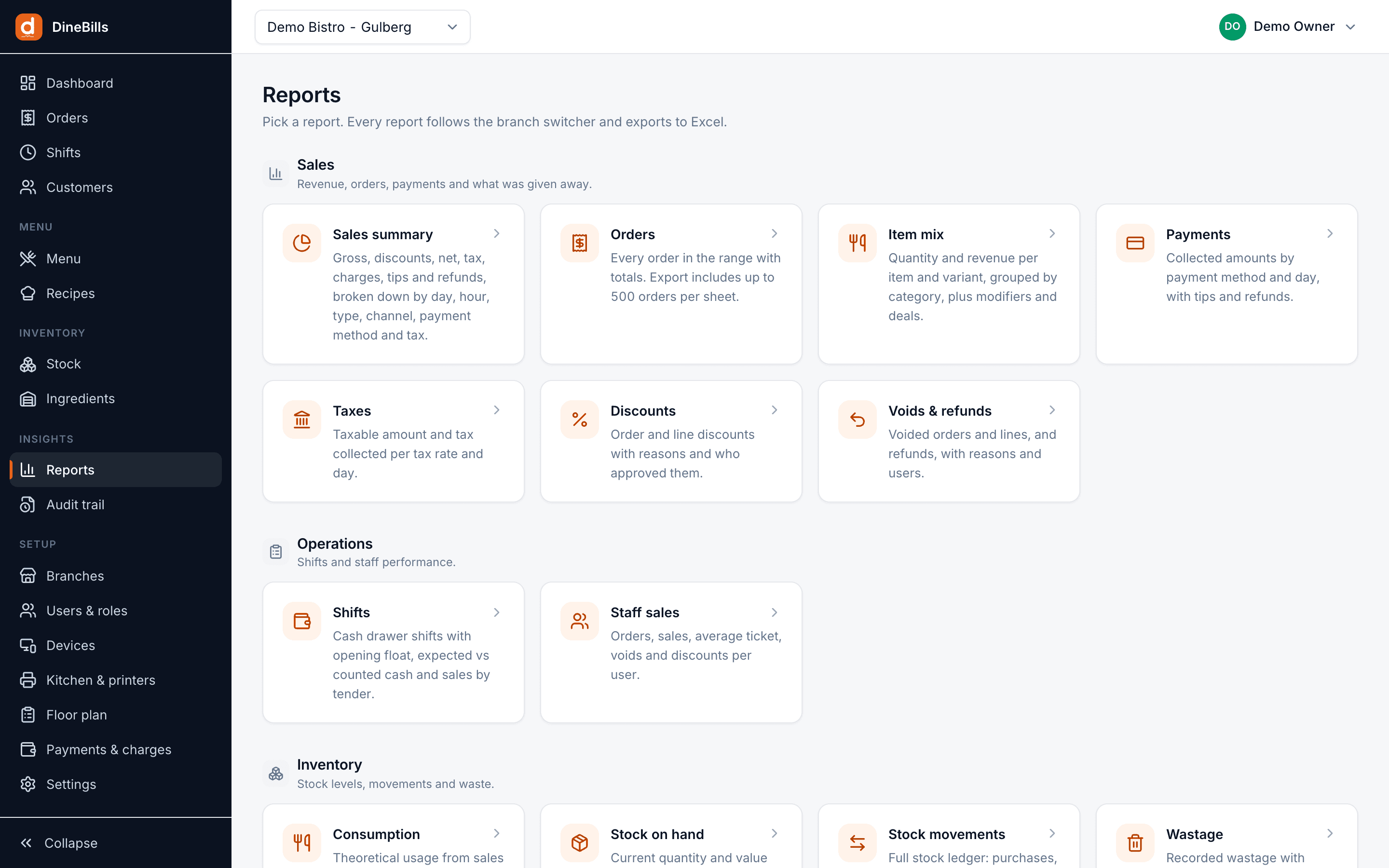Click the Inventory section heading text
The height and width of the screenshot is (868, 1389).
click(x=329, y=765)
